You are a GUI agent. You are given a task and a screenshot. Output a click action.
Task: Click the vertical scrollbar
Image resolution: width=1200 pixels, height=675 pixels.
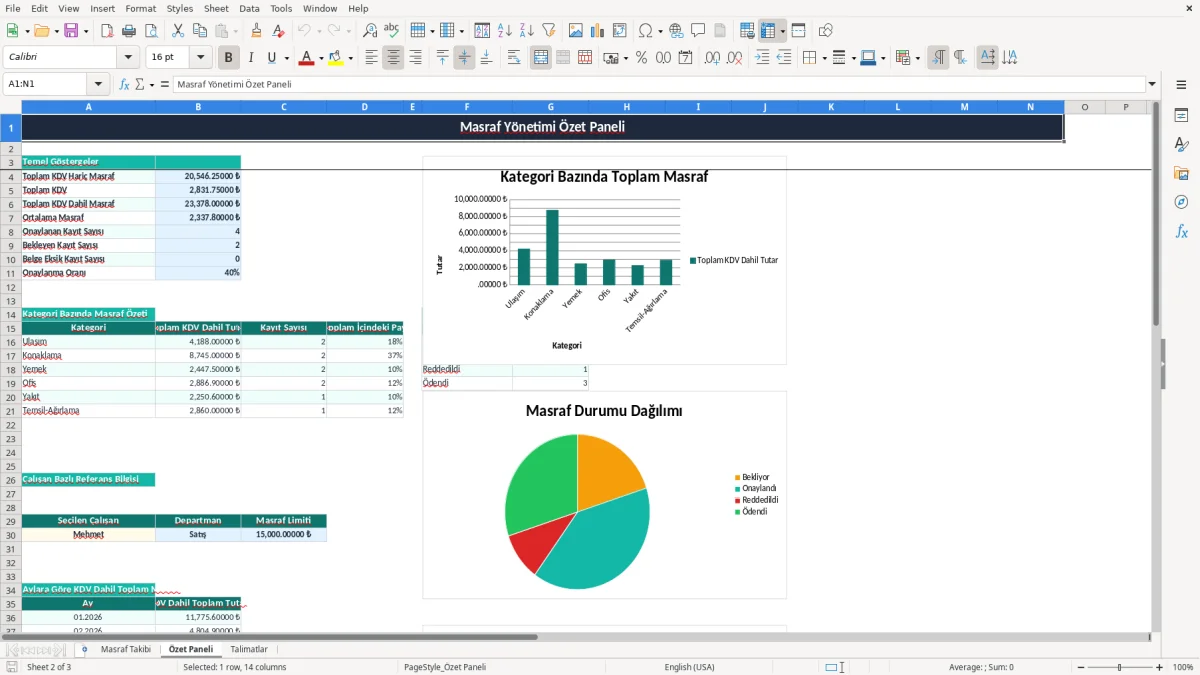tap(1157, 365)
